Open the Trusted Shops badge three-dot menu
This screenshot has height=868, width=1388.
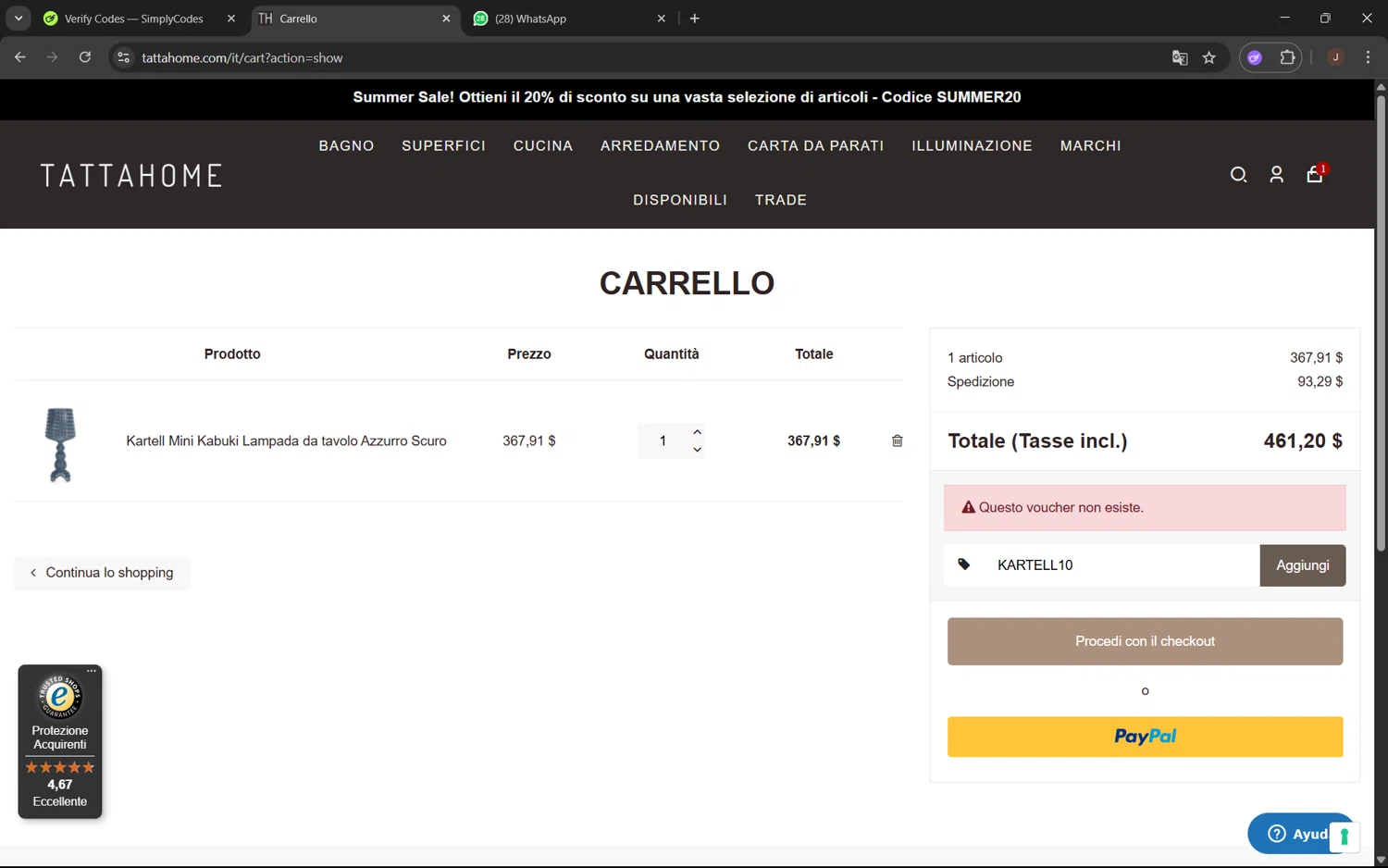[x=92, y=671]
